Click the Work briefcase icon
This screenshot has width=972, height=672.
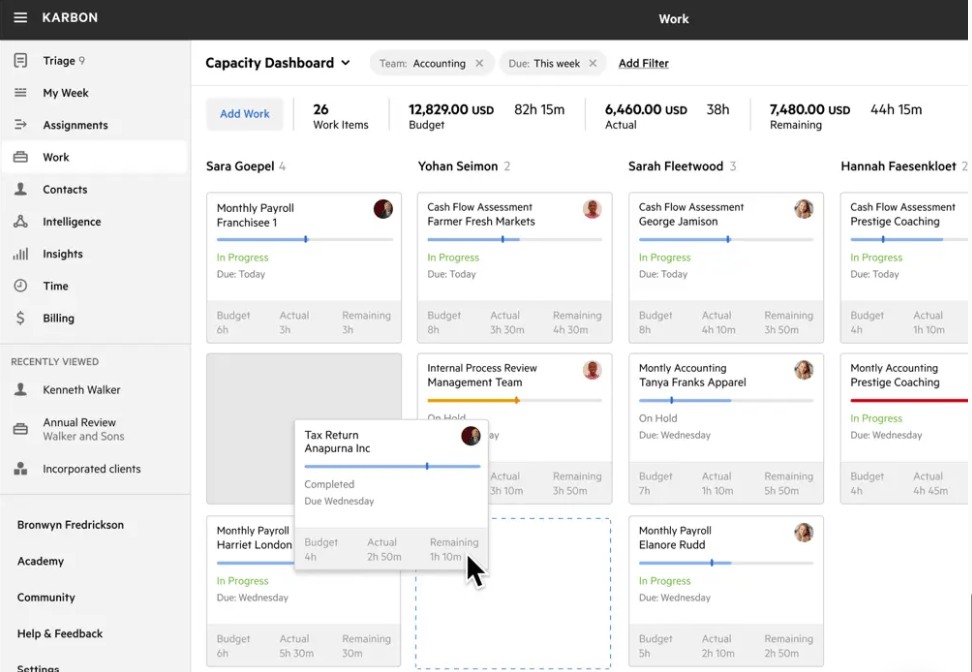pyautogui.click(x=20, y=157)
